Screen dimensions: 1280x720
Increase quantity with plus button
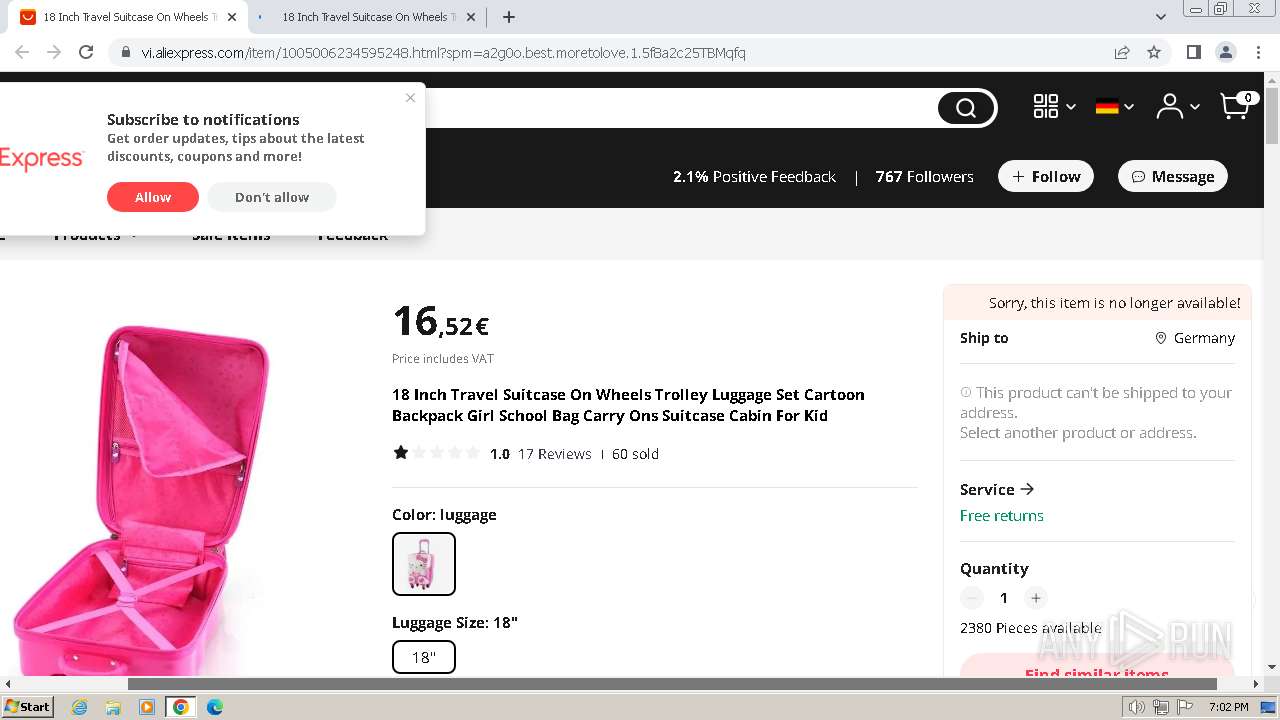[1036, 598]
